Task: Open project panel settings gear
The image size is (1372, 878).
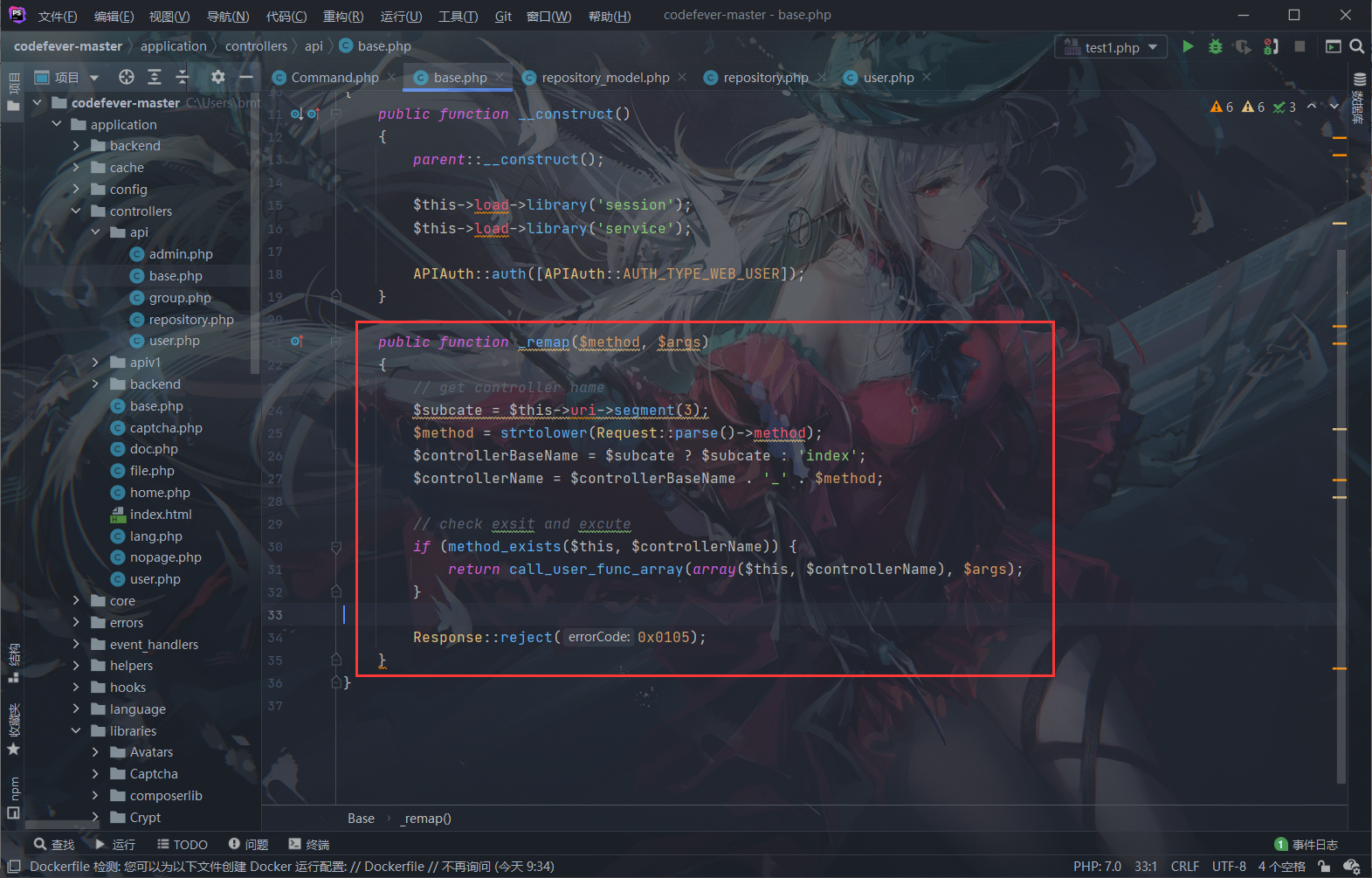Action: 218,77
